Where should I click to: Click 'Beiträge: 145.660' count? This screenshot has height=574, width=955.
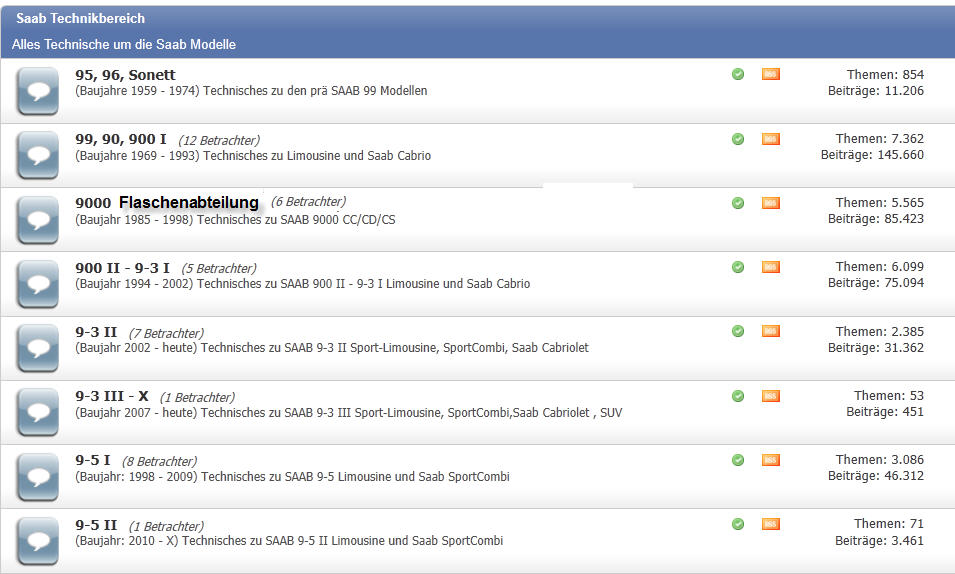coord(872,155)
